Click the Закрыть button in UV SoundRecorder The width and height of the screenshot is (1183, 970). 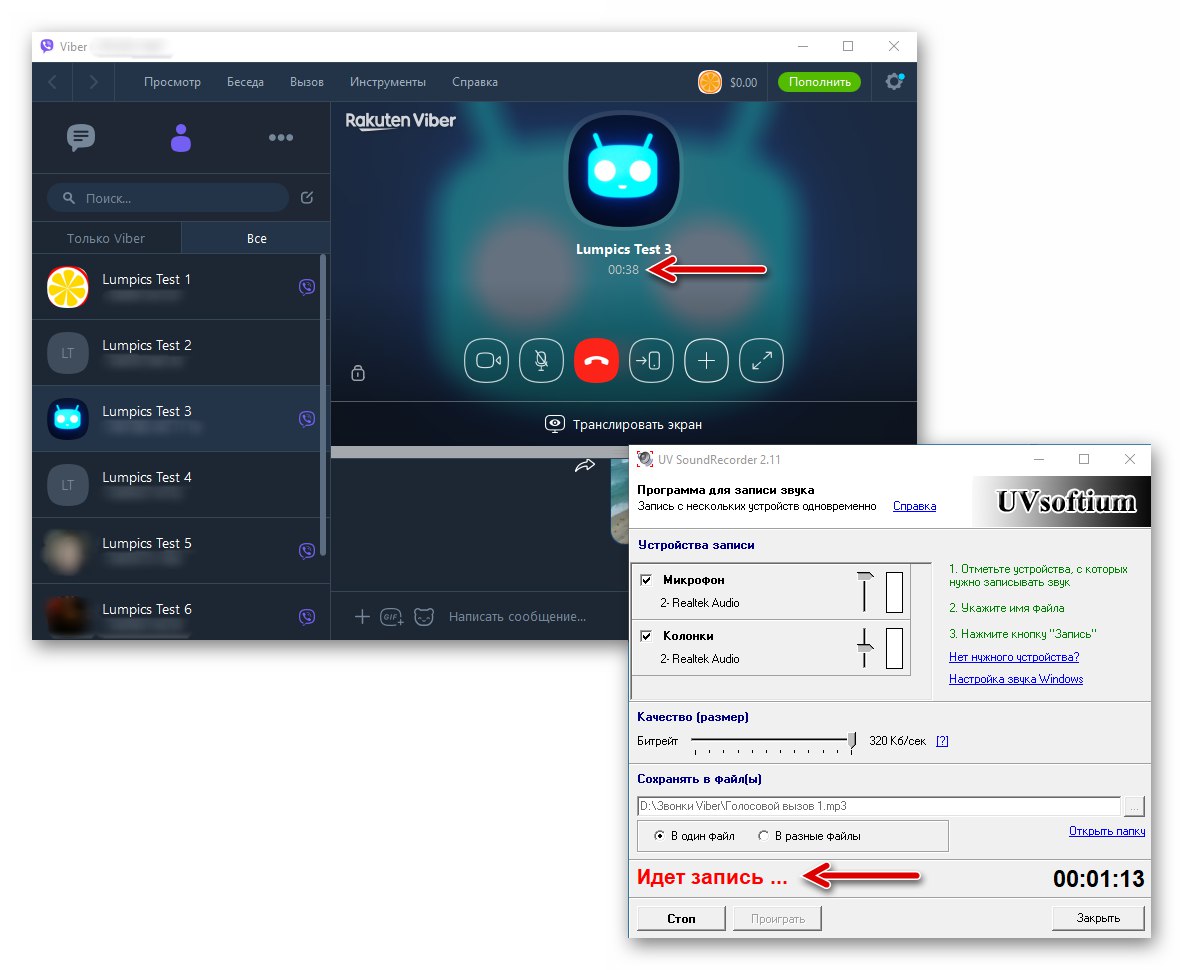pyautogui.click(x=1098, y=918)
